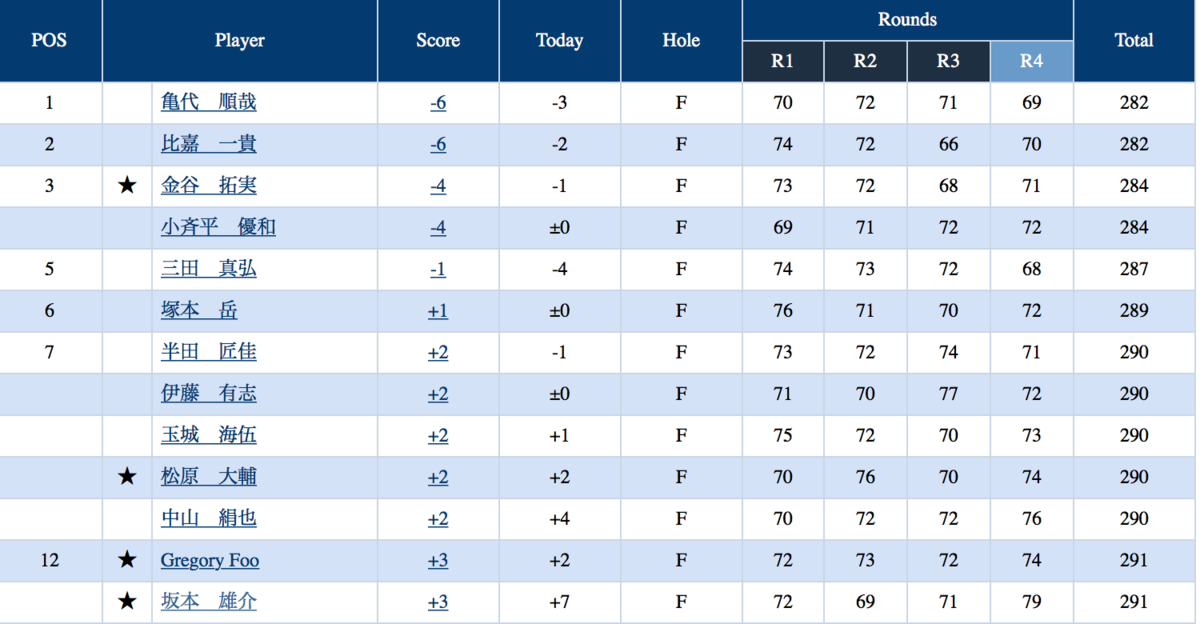This screenshot has height=624, width=1200.
Task: Click the Player column header
Action: click(240, 41)
